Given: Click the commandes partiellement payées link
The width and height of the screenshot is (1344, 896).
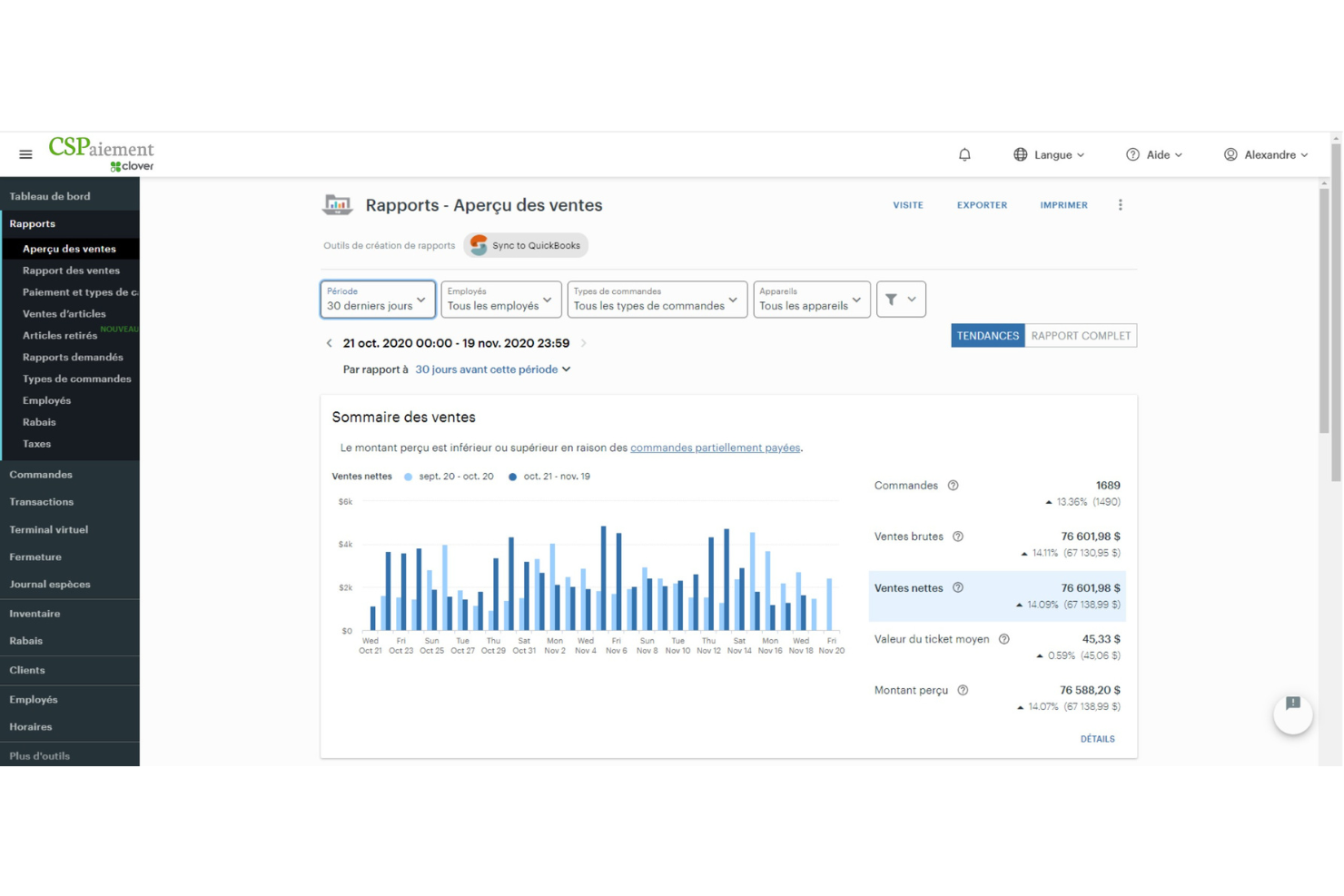Looking at the screenshot, I should tap(715, 448).
